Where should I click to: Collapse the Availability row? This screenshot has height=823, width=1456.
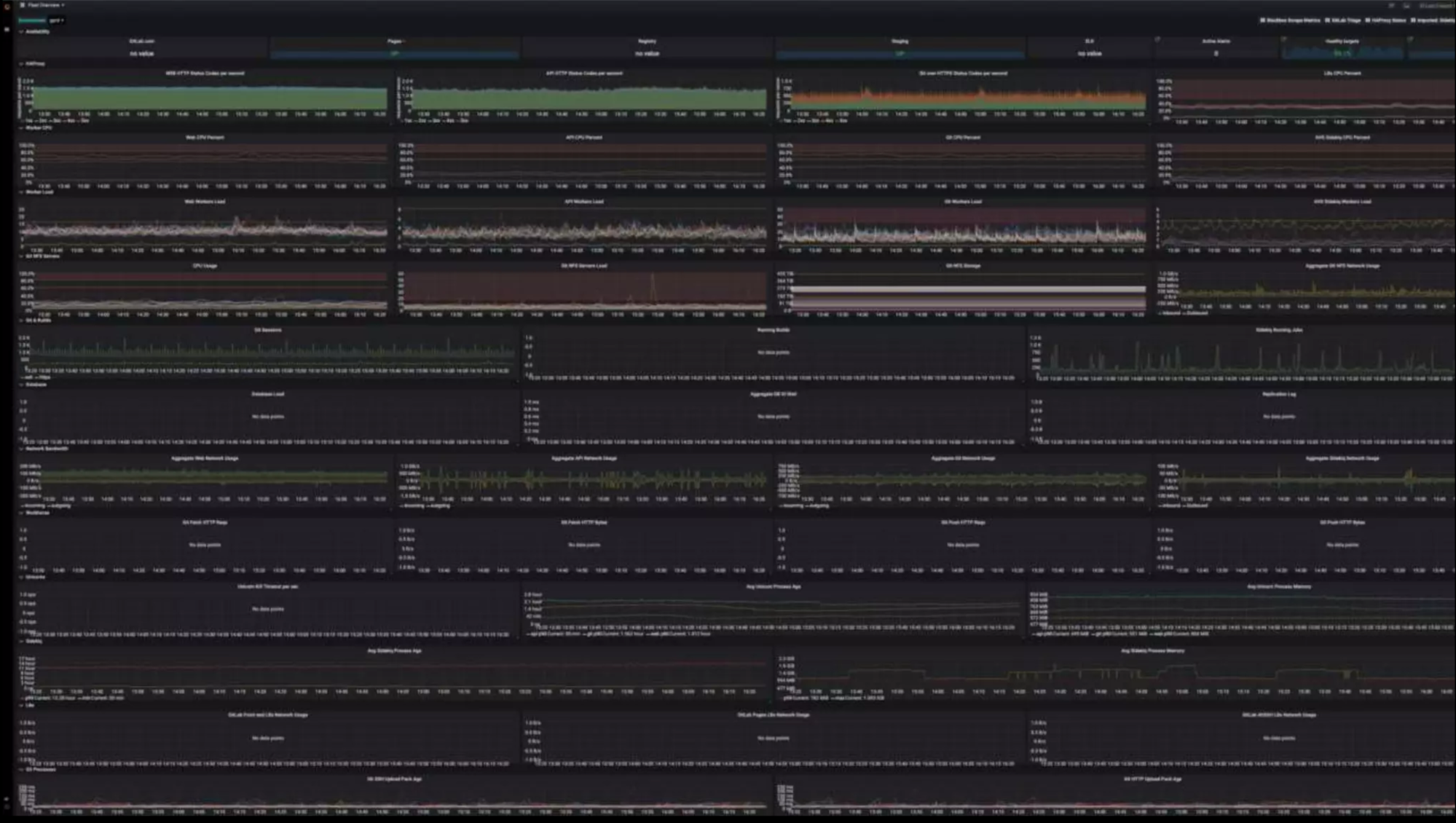(x=36, y=31)
